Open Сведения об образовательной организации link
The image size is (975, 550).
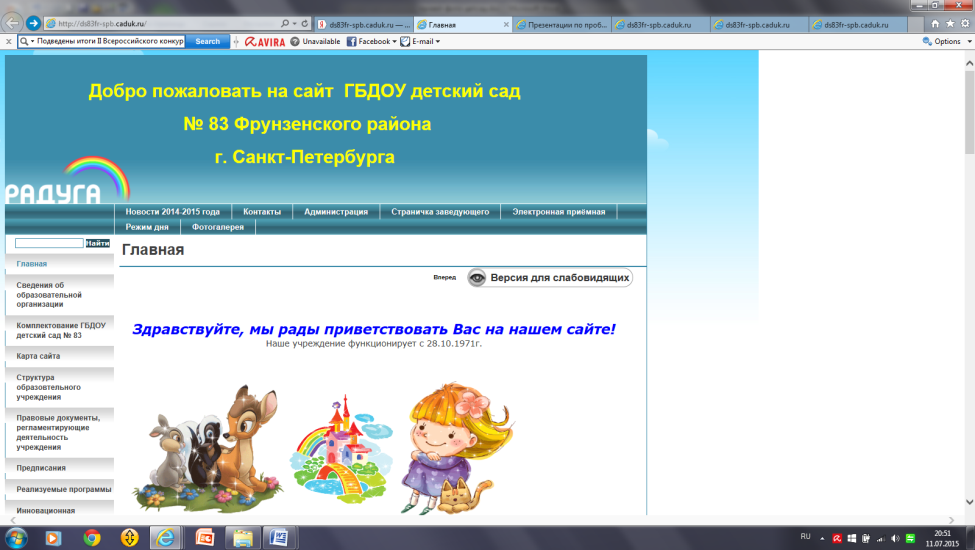click(49, 295)
